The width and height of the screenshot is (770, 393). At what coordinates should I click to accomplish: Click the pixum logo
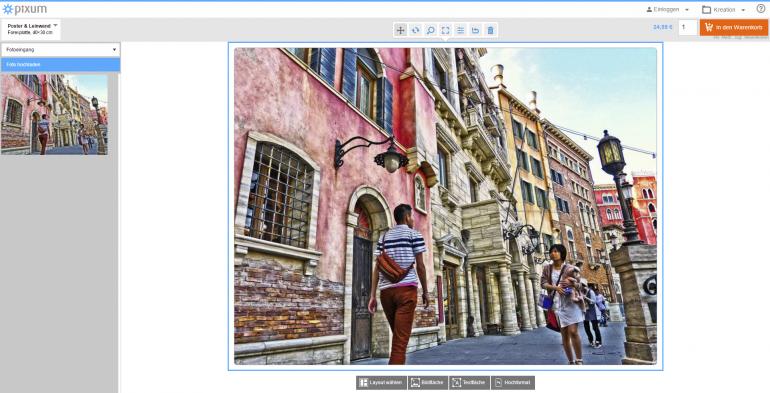[x=25, y=9]
